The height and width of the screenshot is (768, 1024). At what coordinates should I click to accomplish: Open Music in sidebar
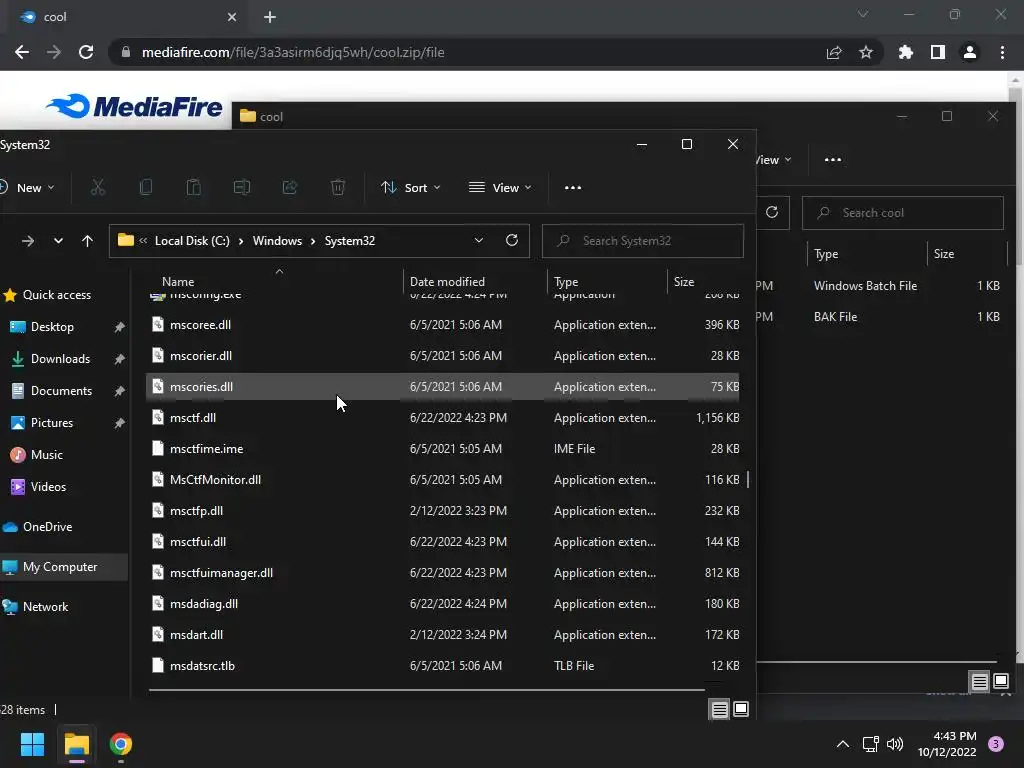click(46, 455)
